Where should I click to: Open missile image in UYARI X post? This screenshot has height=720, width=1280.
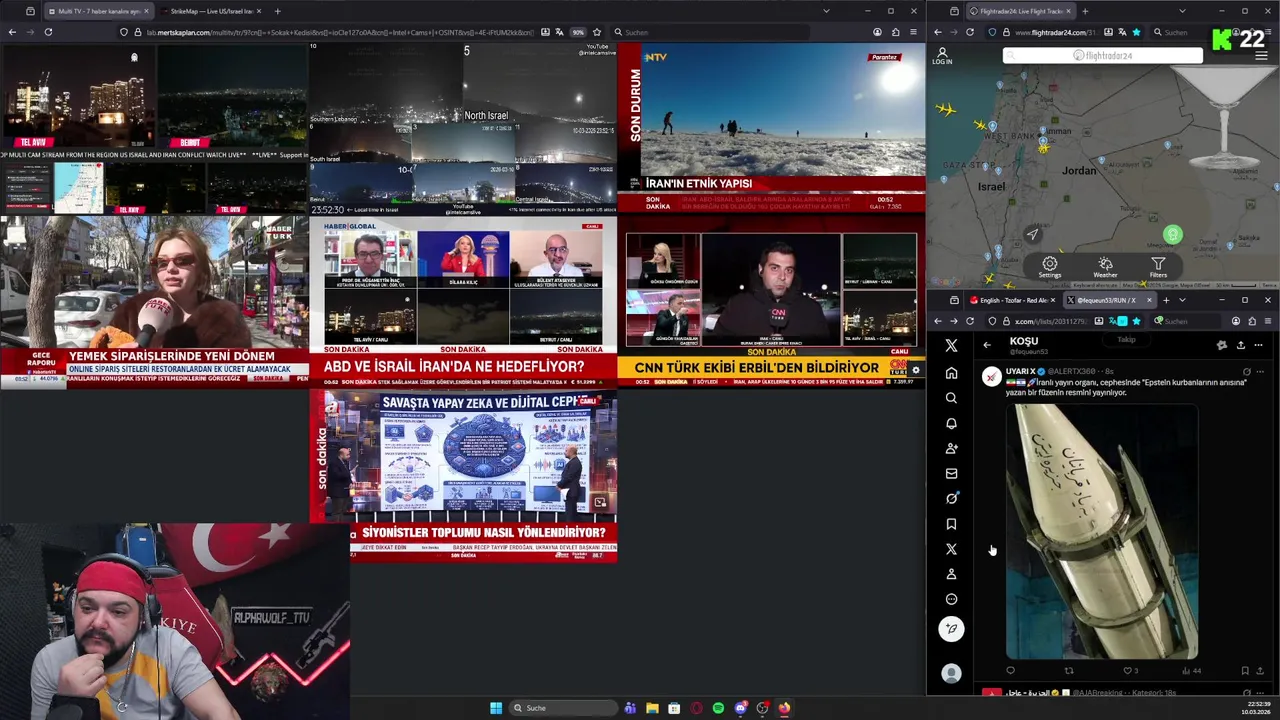(1102, 532)
